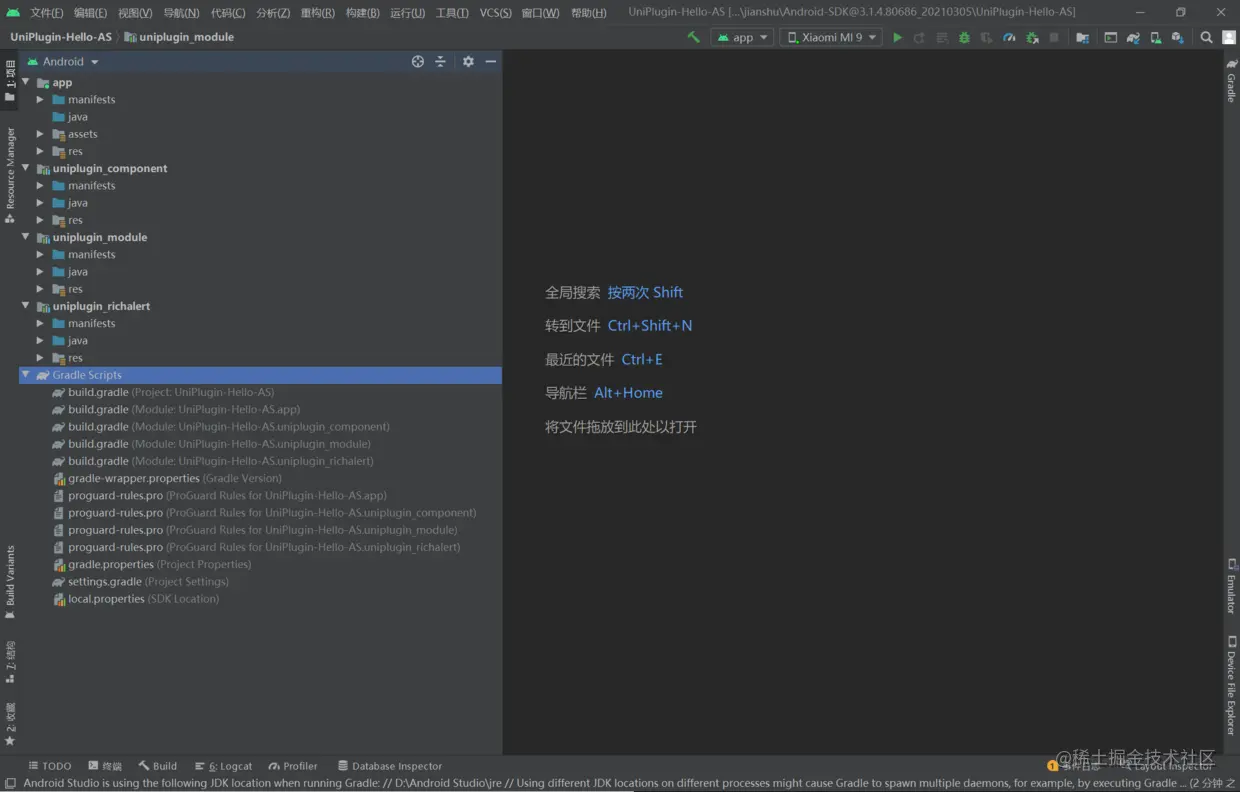
Task: Click the Make Project hammer icon
Action: point(694,37)
